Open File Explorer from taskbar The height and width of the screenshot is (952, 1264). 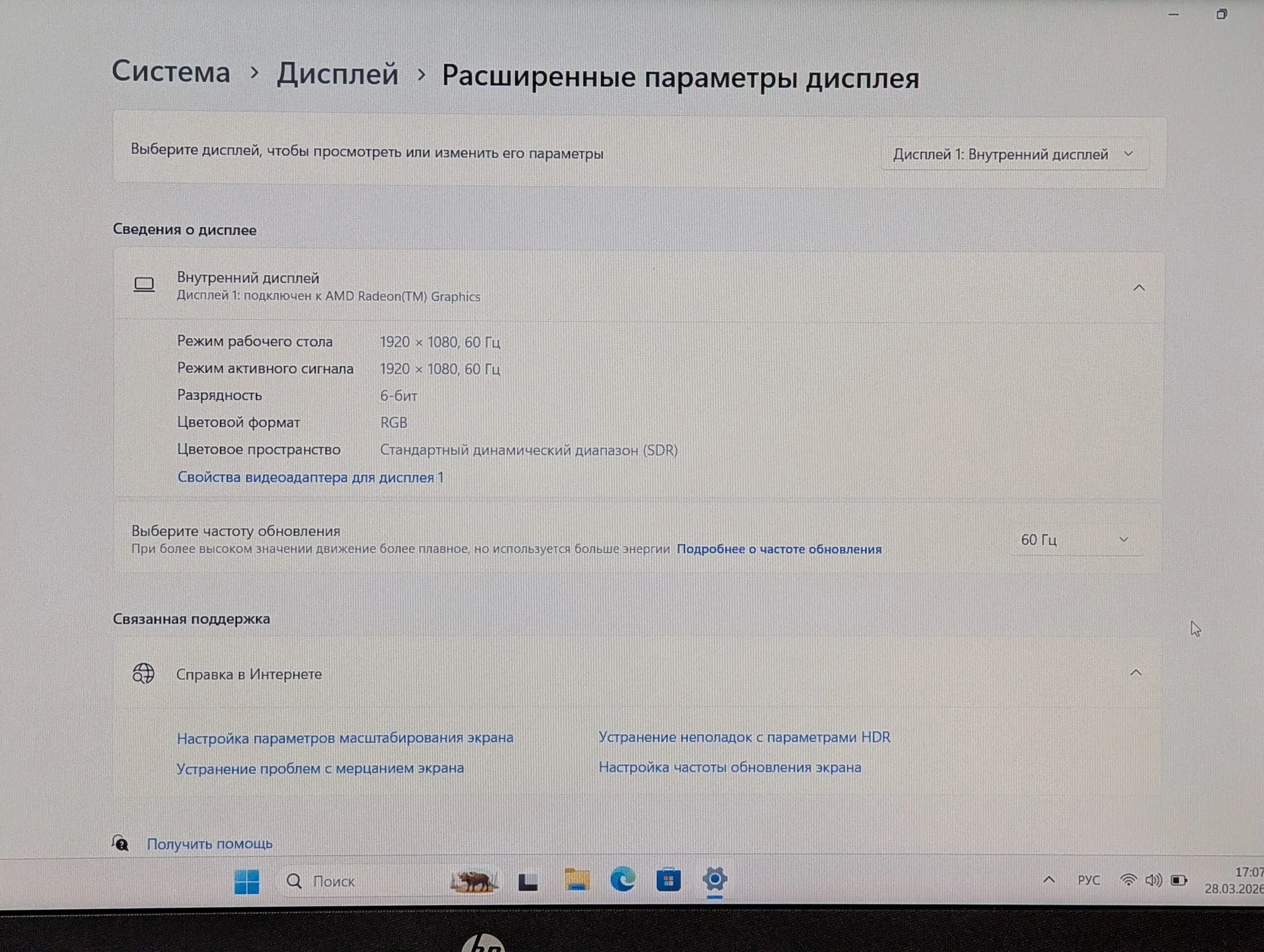click(576, 880)
